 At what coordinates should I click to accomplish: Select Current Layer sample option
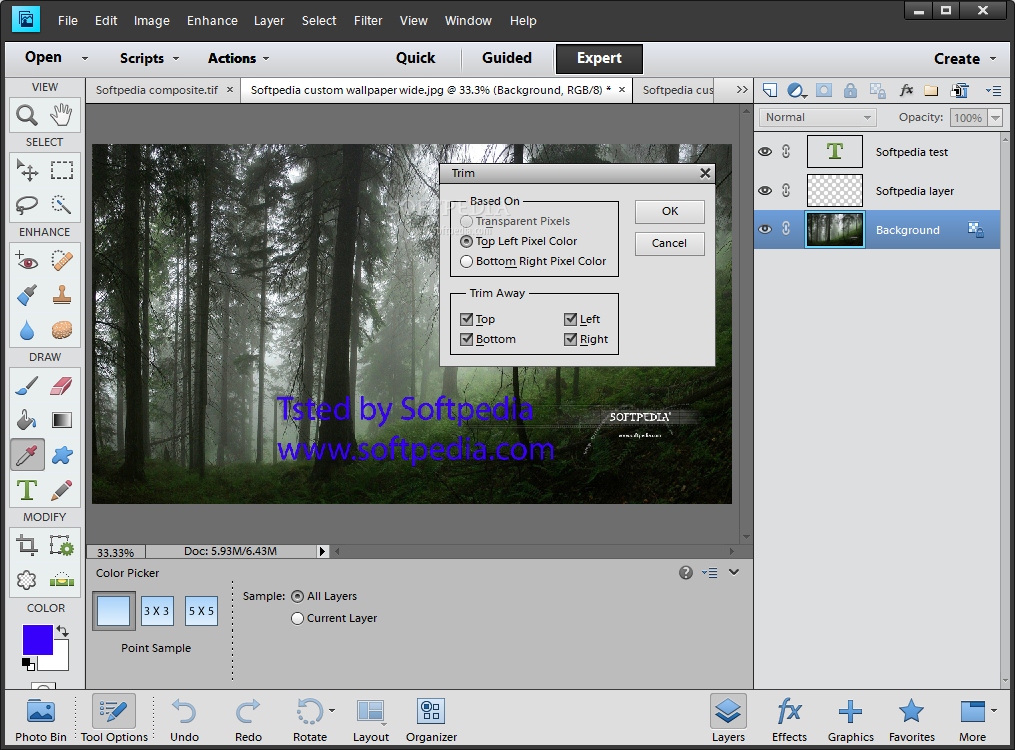(x=297, y=619)
